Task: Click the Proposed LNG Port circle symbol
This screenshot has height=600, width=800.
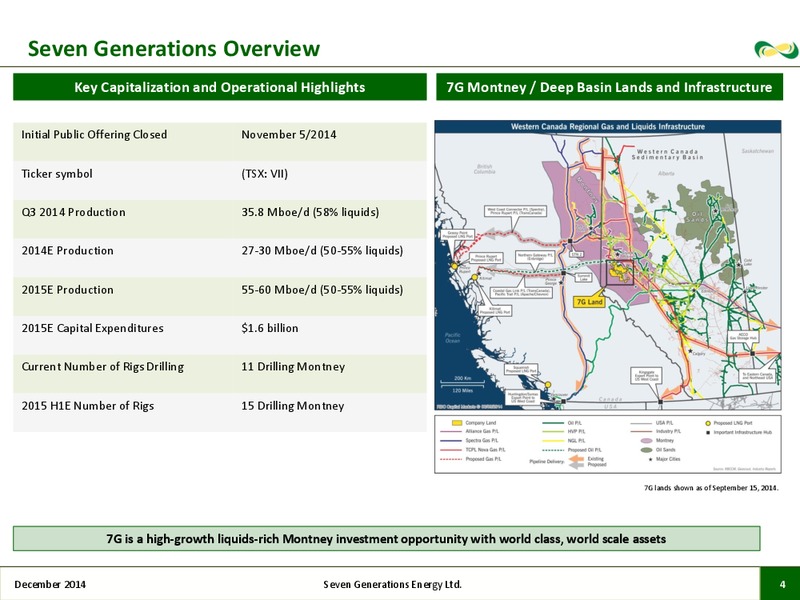Action: coord(708,423)
